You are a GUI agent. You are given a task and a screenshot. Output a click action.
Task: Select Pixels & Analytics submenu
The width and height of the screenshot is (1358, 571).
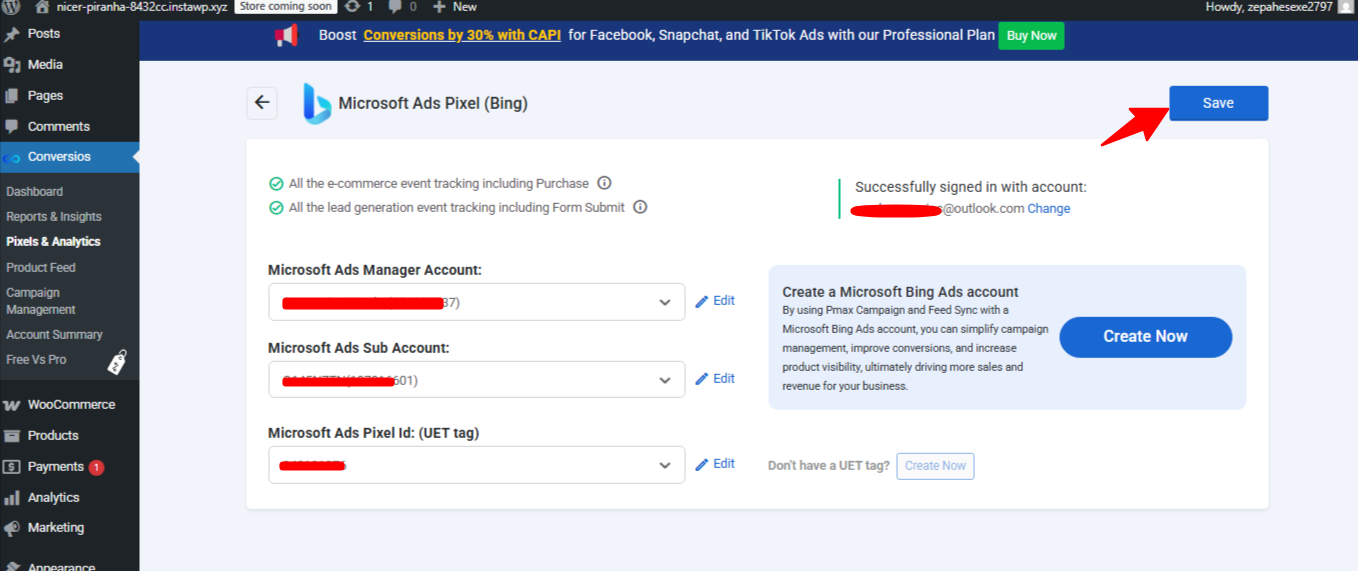pos(53,242)
